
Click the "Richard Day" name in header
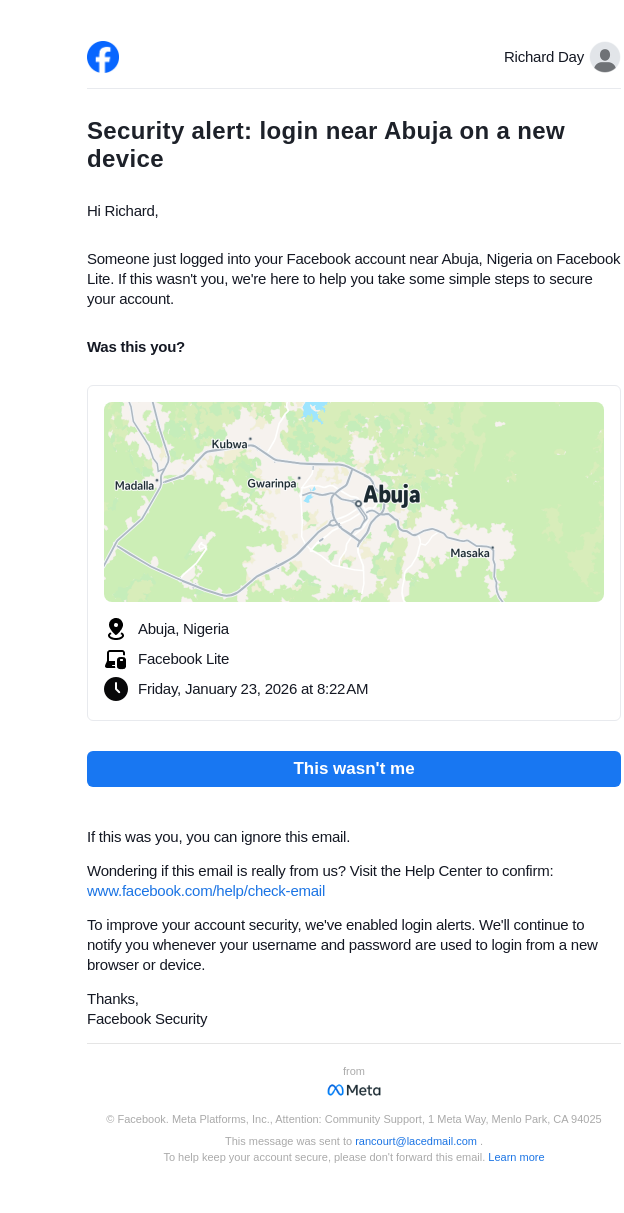pyautogui.click(x=543, y=57)
